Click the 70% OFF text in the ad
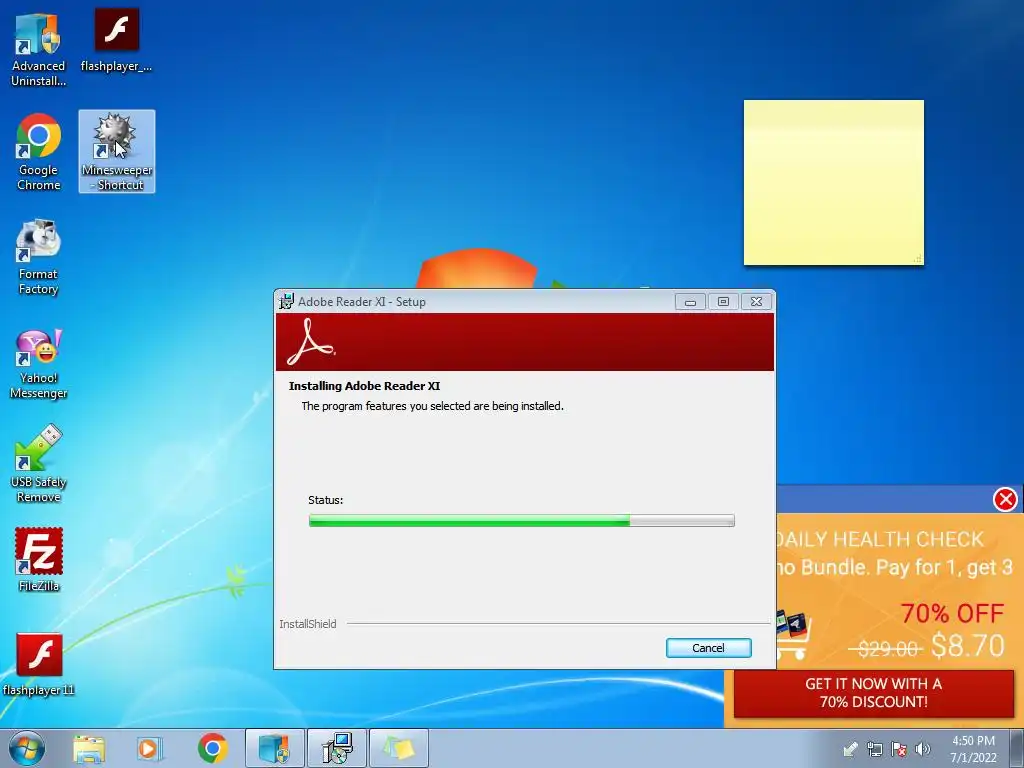 pyautogui.click(x=952, y=613)
